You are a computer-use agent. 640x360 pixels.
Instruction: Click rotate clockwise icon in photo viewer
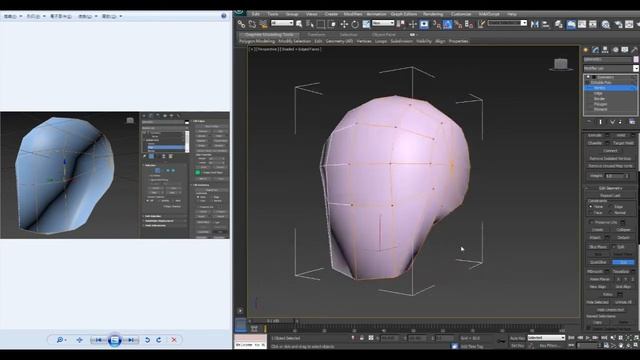[159, 340]
